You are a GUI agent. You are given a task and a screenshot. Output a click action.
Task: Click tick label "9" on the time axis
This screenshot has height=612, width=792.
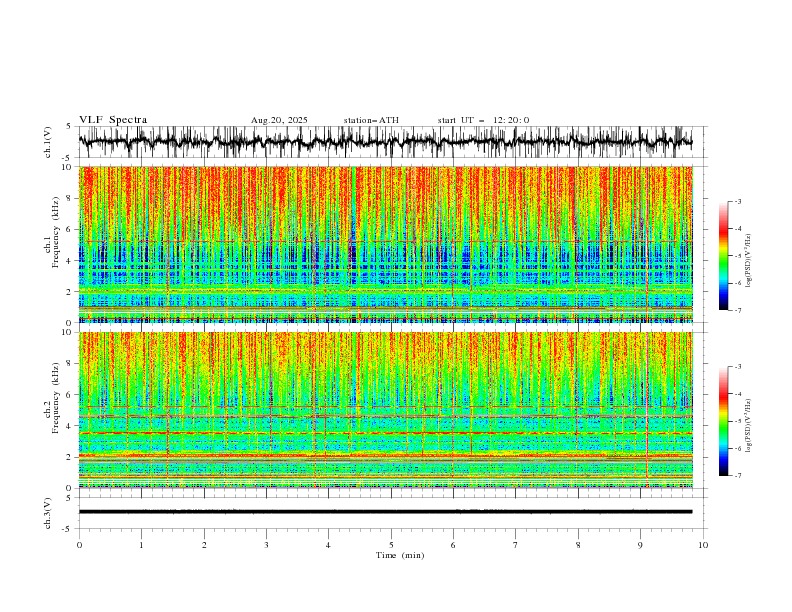pos(640,545)
